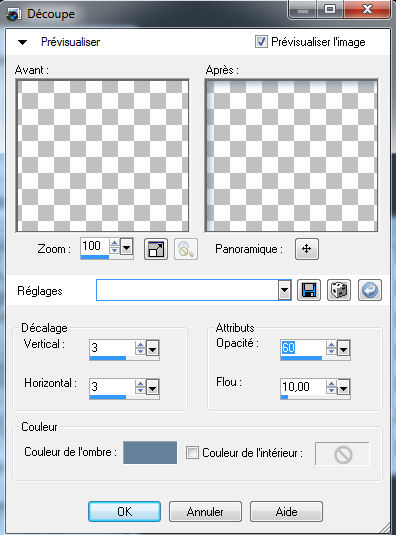Open the Flou slider dropdown
This screenshot has width=396, height=535.
tap(343, 388)
